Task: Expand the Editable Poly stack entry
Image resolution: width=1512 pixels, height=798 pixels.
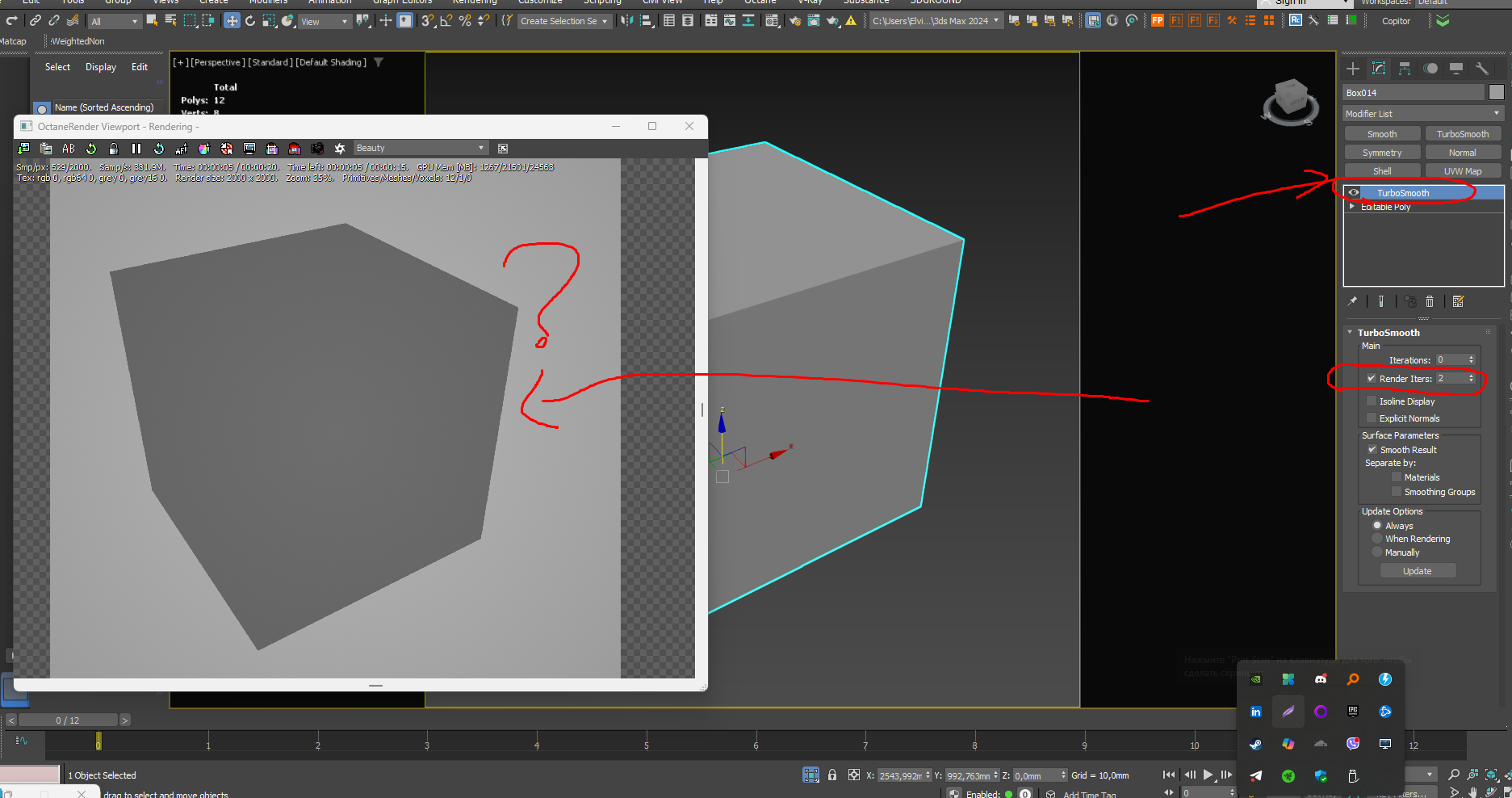Action: [1352, 206]
